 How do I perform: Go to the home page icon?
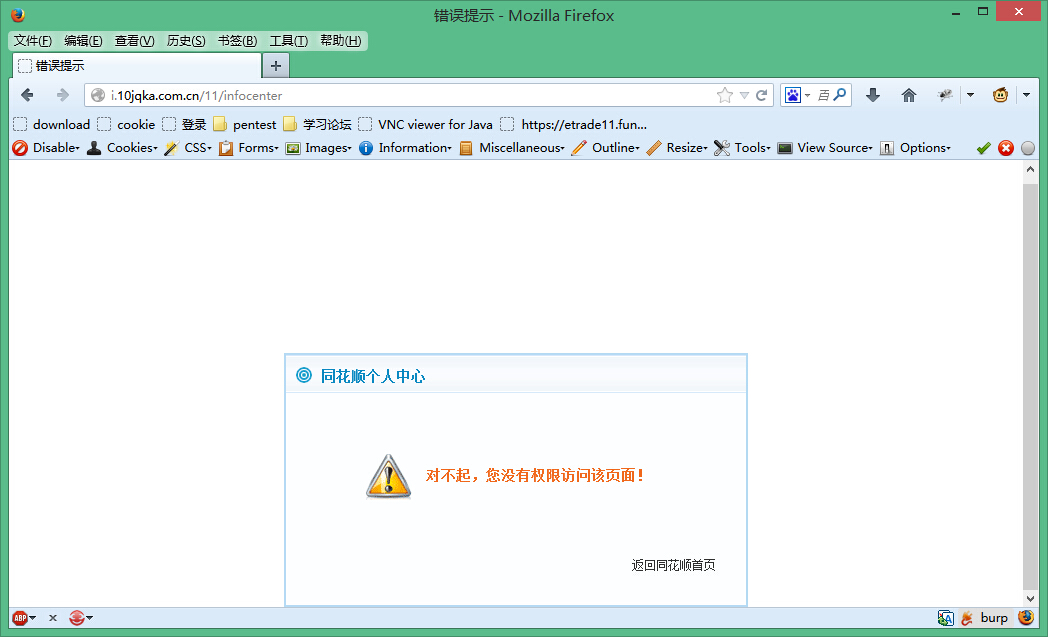909,95
